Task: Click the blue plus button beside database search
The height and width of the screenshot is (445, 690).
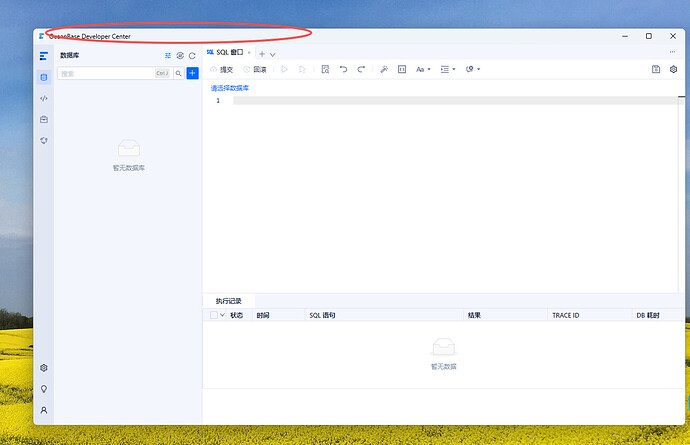Action: 192,73
